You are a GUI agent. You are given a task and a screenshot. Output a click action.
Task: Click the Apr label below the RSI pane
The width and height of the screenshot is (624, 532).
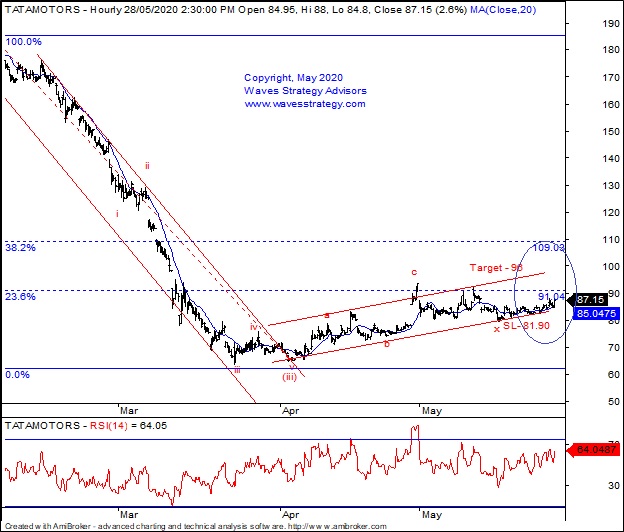(291, 515)
